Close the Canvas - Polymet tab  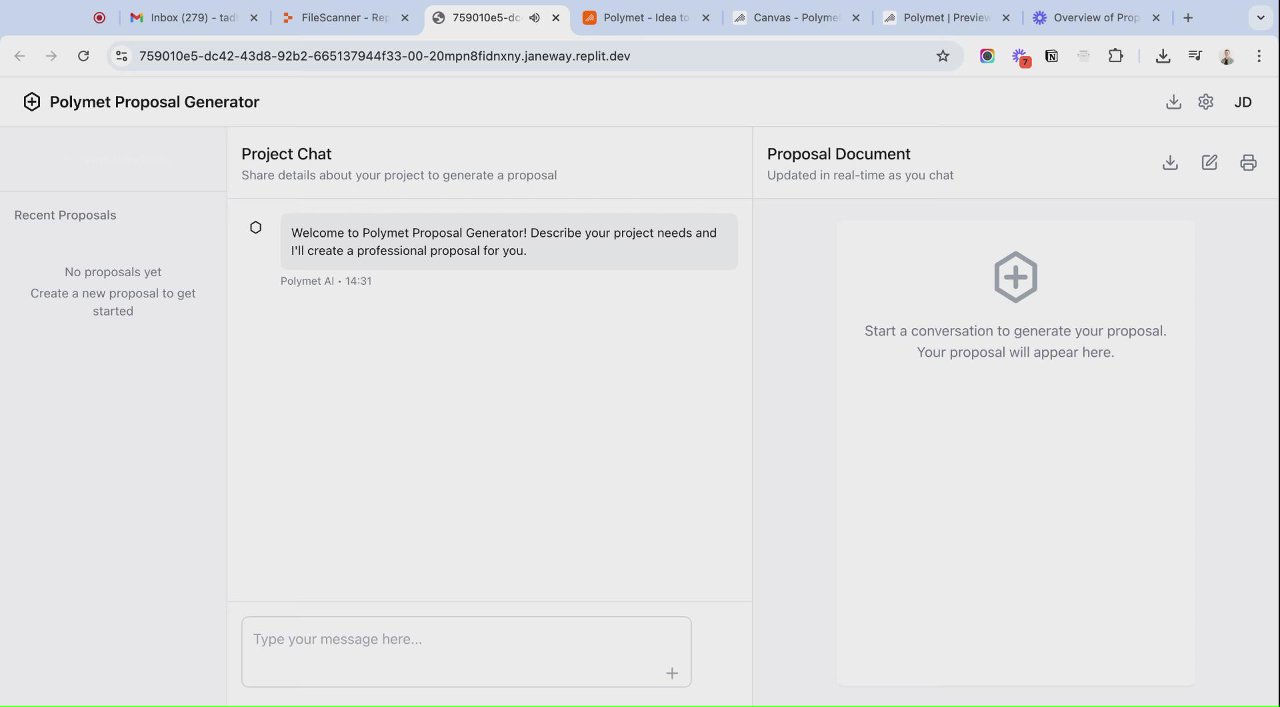coord(856,18)
